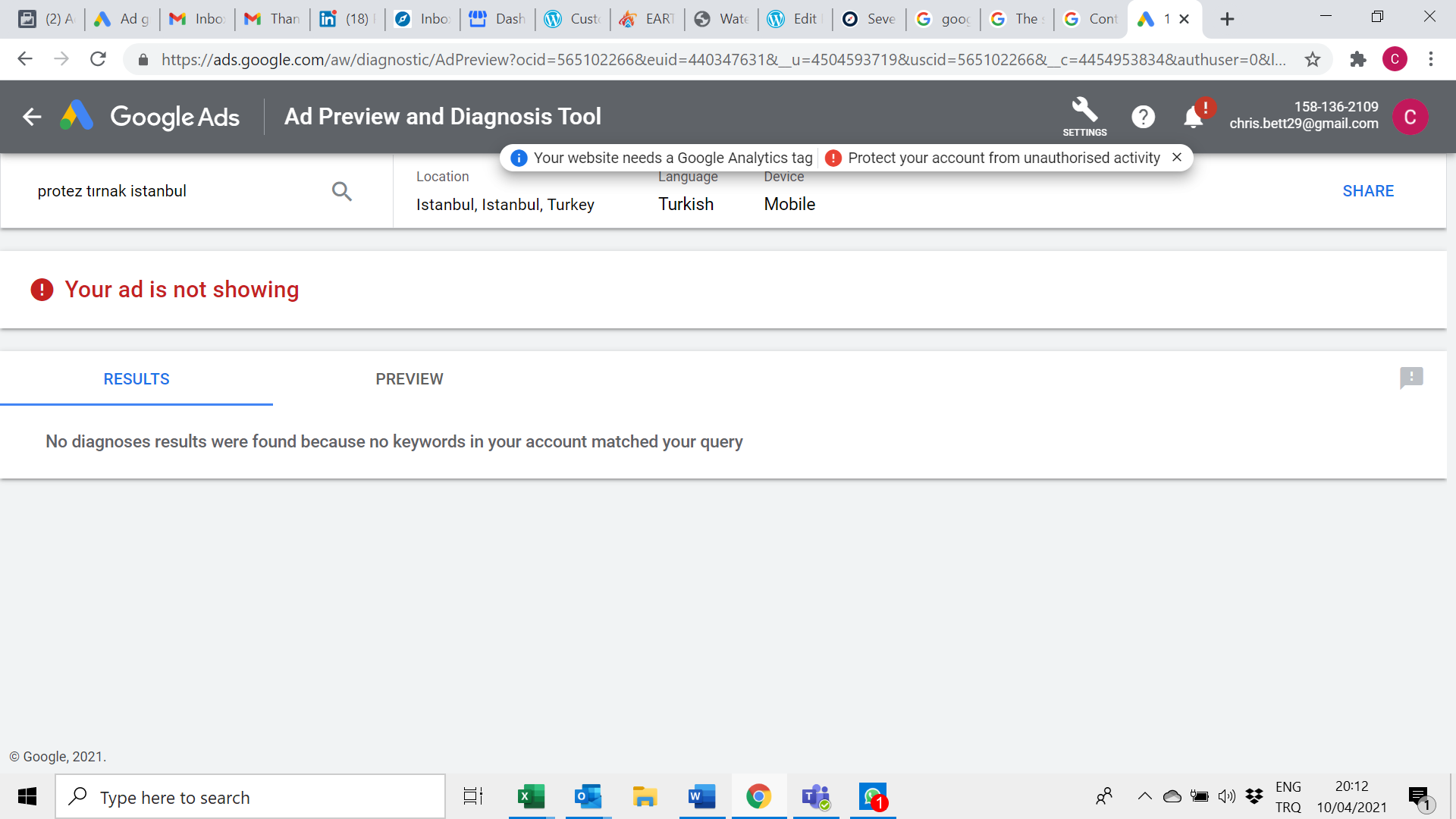Viewport: 1456px width, 819px height.
Task: Open the notifications bell
Action: point(1194,117)
